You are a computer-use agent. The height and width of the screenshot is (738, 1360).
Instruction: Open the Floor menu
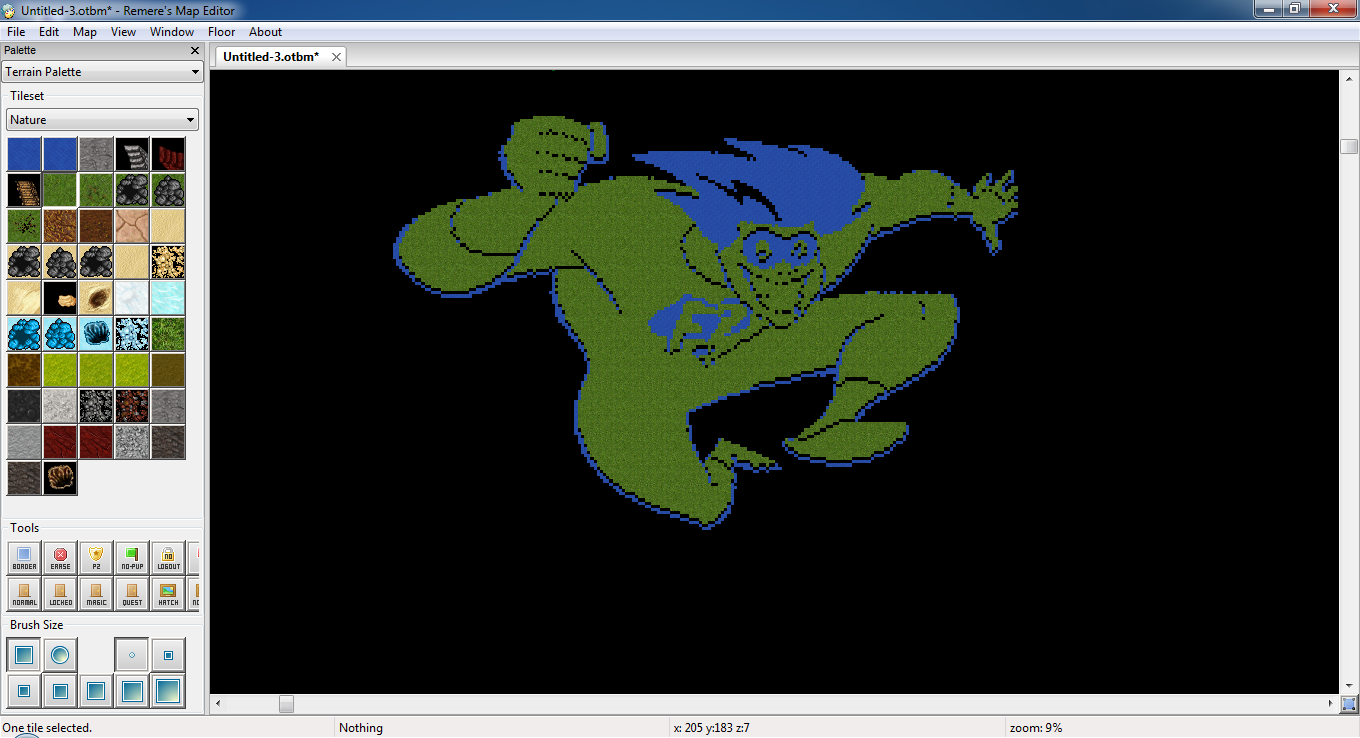pos(221,32)
